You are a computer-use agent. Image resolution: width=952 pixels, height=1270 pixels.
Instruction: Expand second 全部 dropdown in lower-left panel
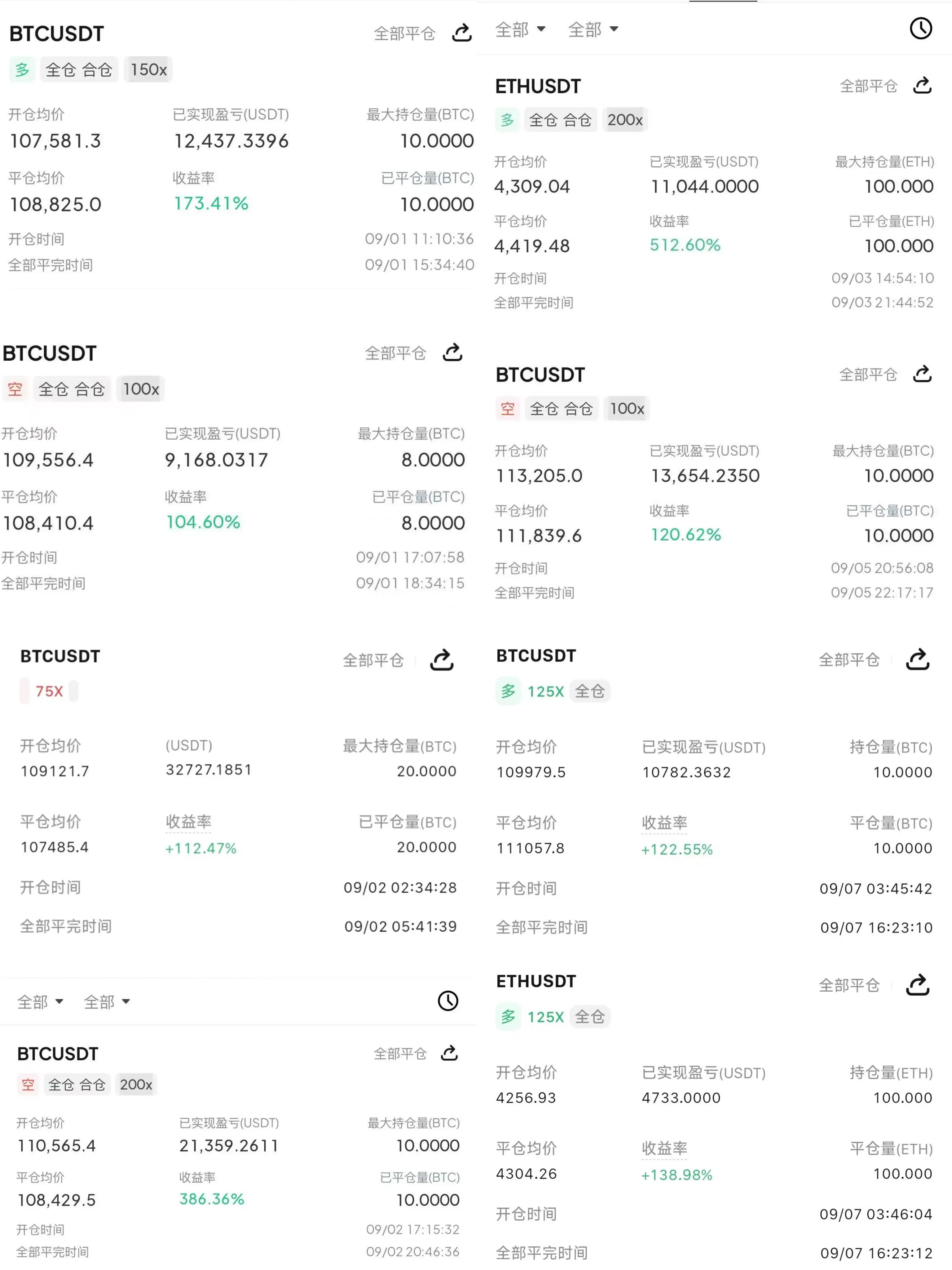[107, 1002]
